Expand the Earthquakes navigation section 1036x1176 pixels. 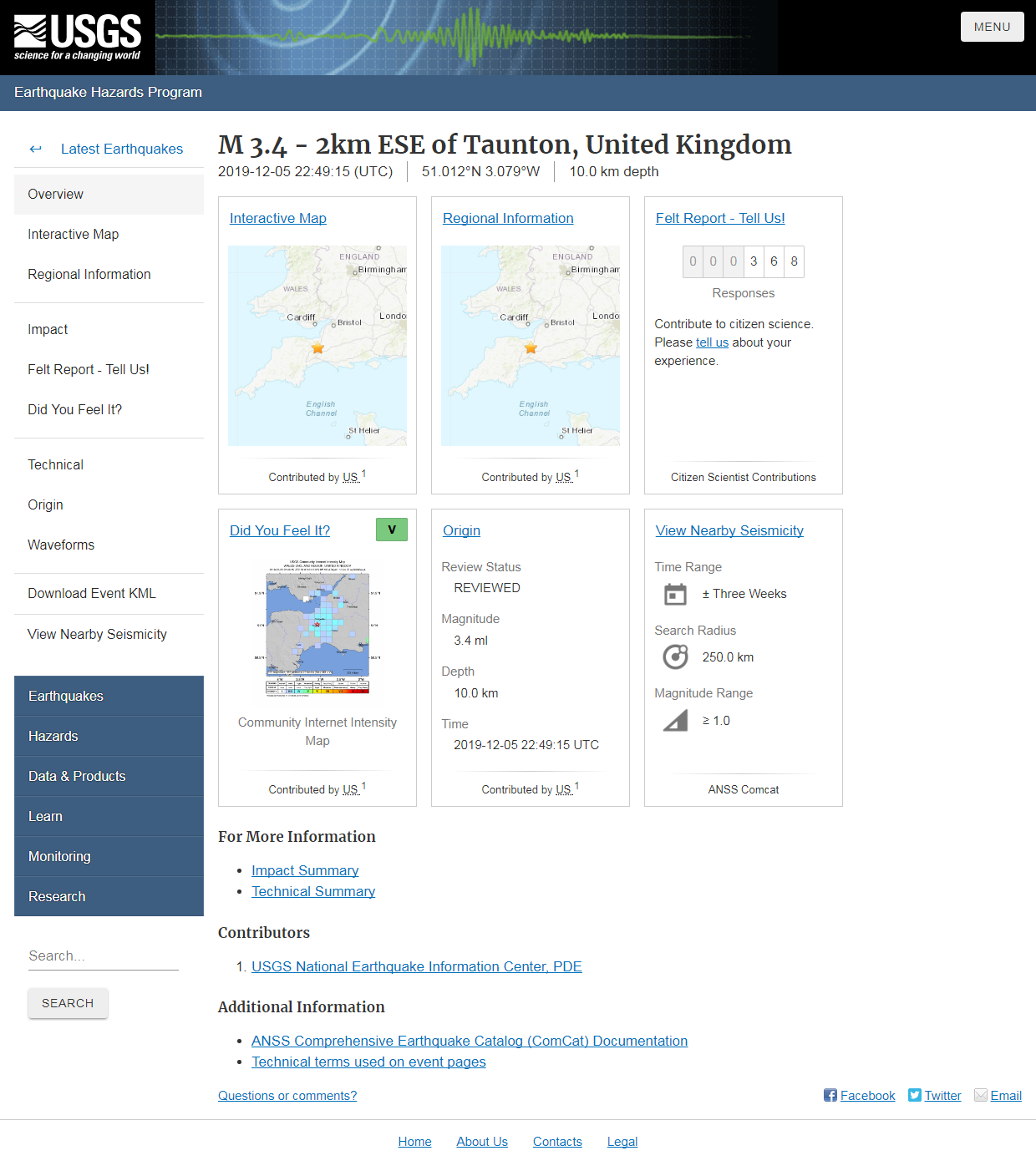coord(66,696)
